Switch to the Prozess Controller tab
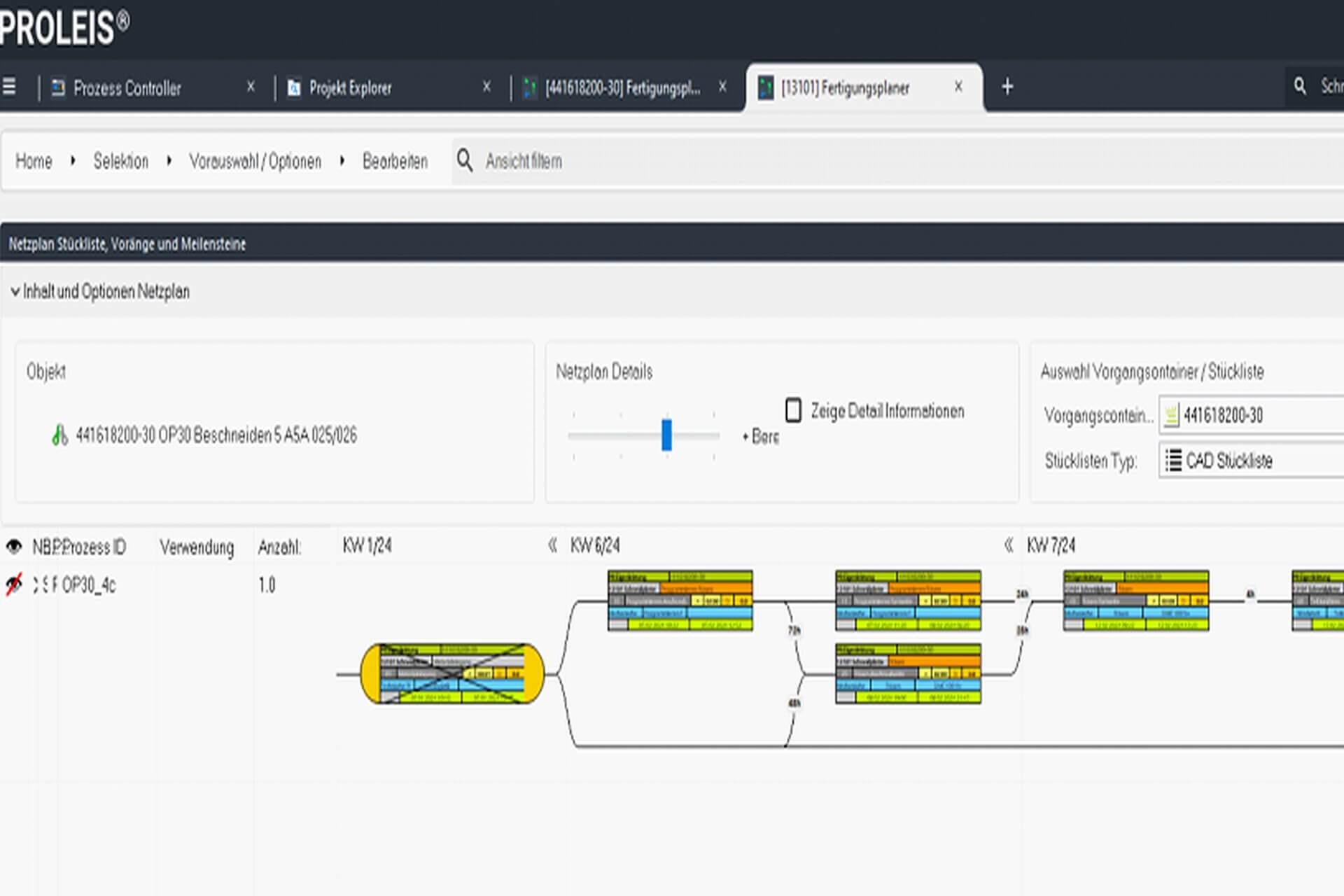 click(x=127, y=88)
